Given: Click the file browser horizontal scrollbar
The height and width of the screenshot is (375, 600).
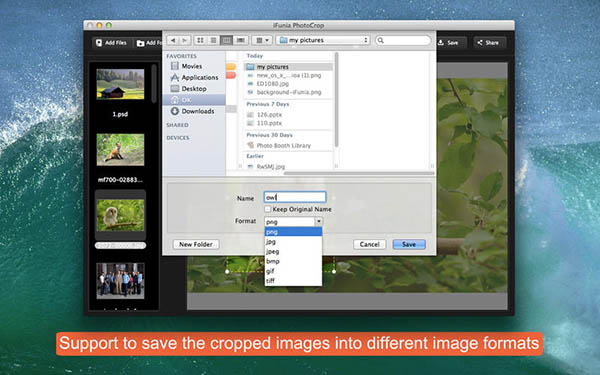Looking at the screenshot, I should (x=359, y=173).
